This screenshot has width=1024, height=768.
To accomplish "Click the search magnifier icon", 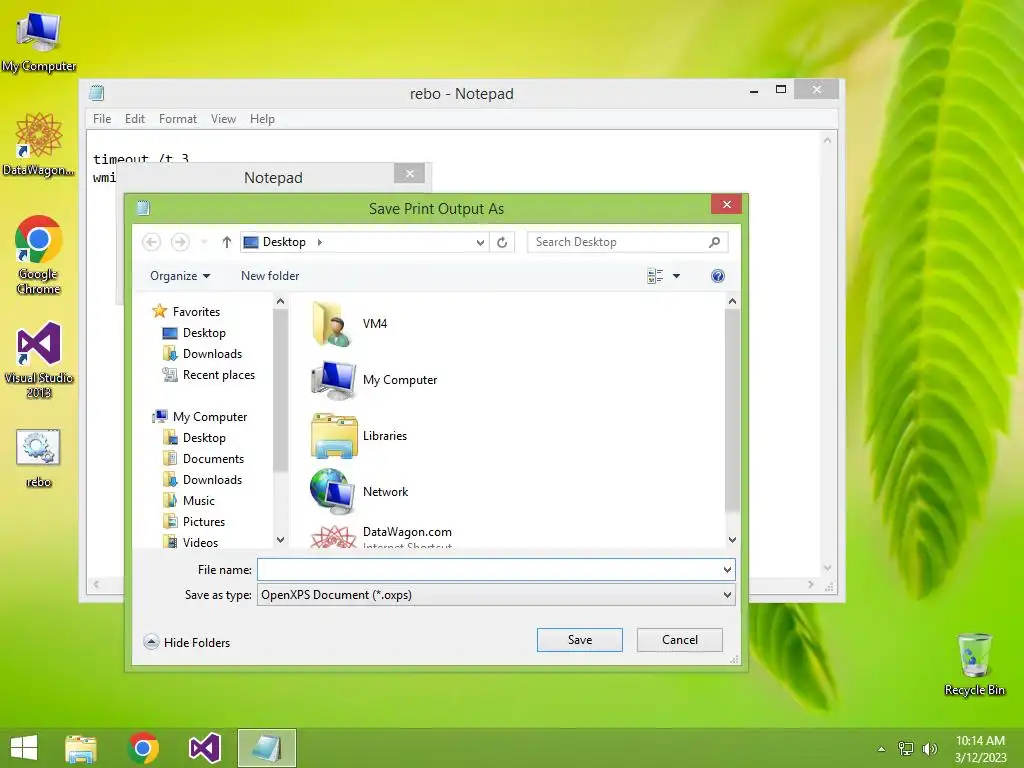I will click(x=714, y=242).
